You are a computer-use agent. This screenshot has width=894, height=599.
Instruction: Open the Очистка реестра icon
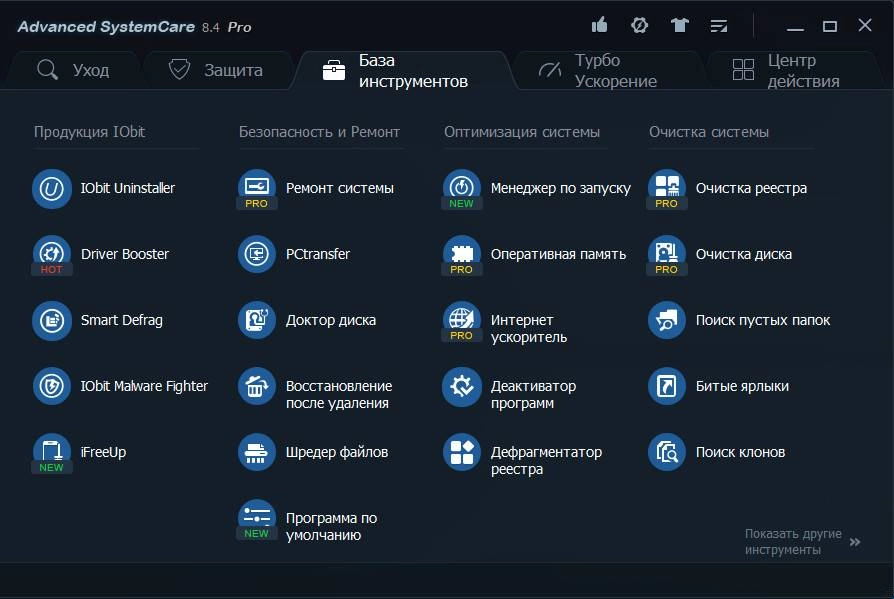667,189
